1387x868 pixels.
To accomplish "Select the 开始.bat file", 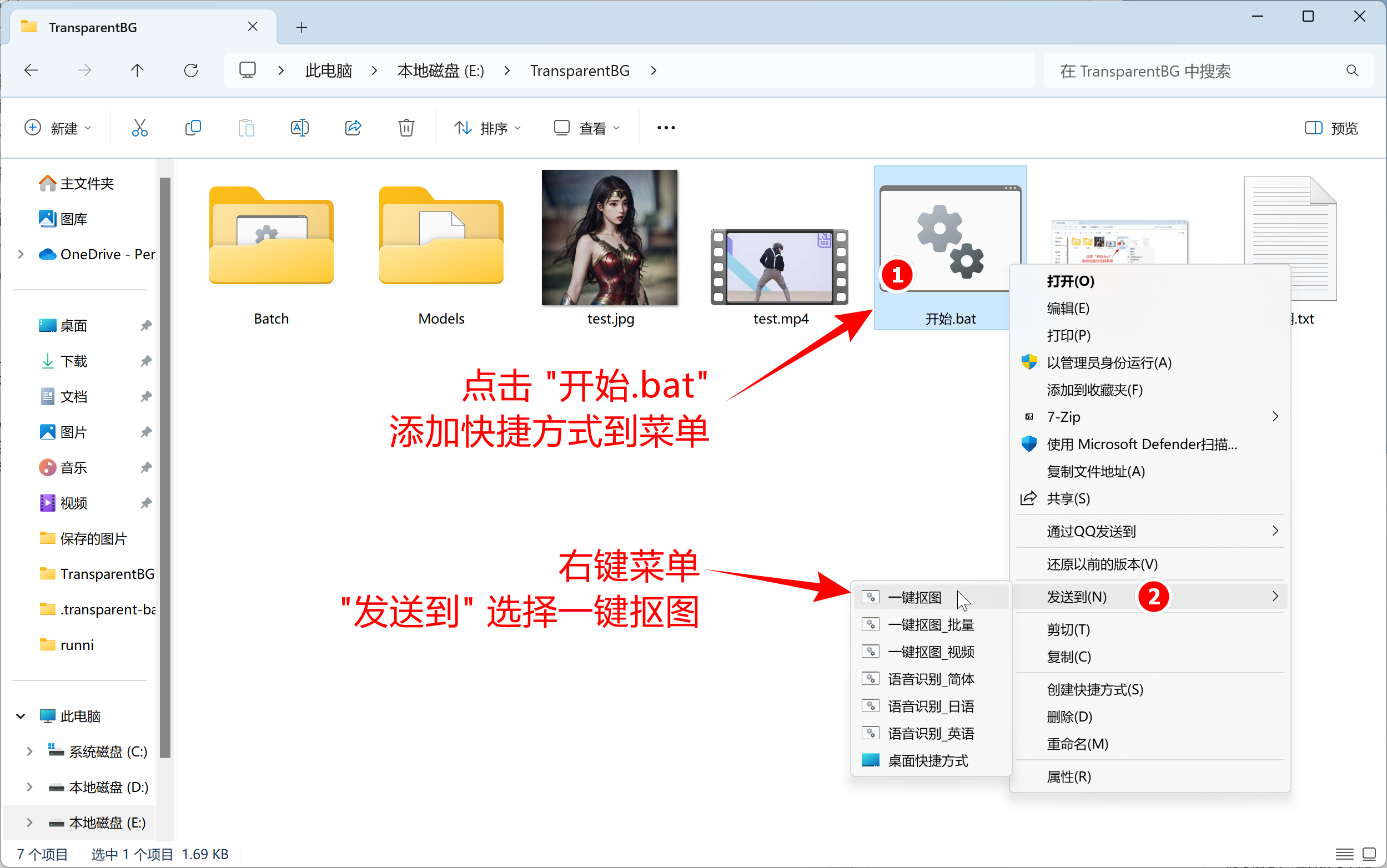I will point(950,248).
